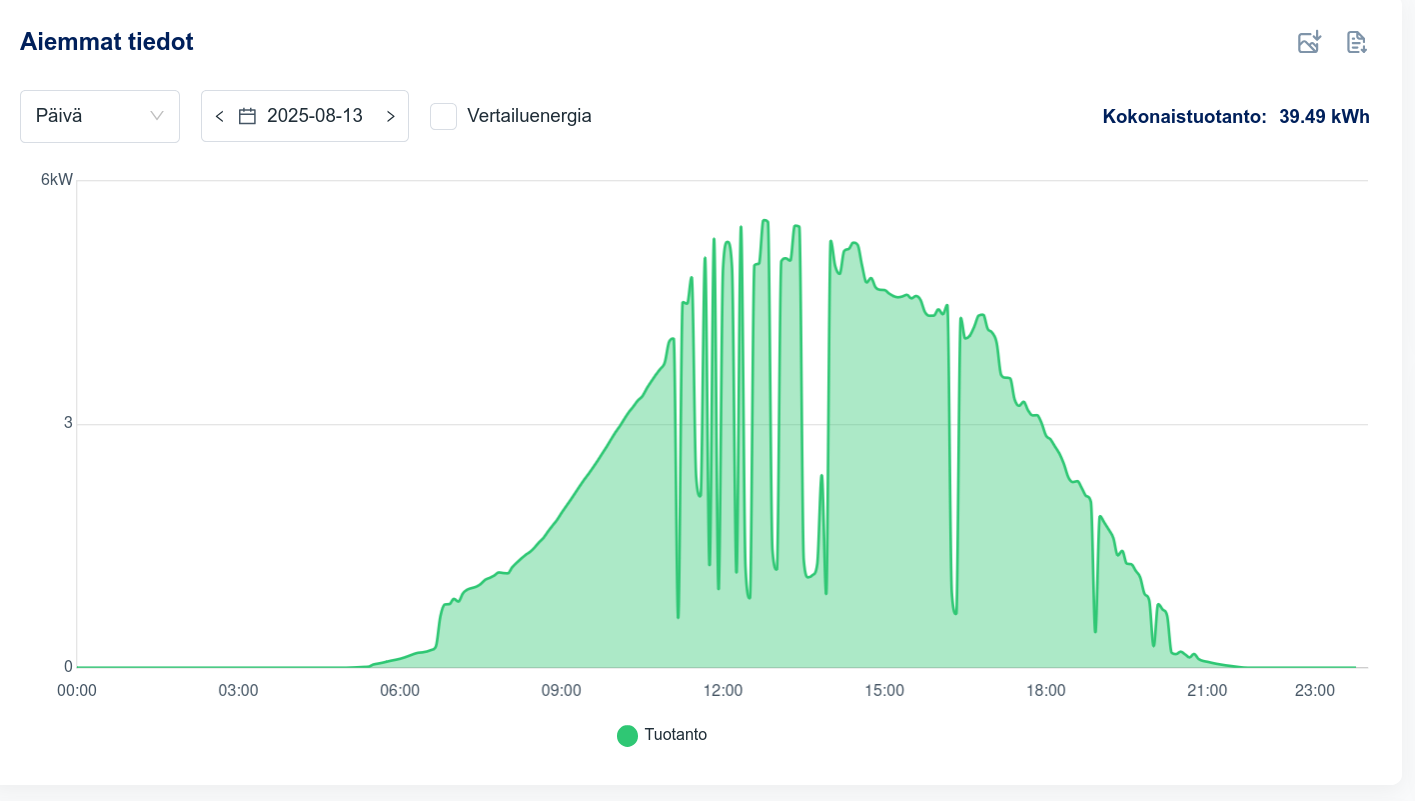Select the 2025-08-13 date field
1416x801 pixels.
click(x=314, y=116)
